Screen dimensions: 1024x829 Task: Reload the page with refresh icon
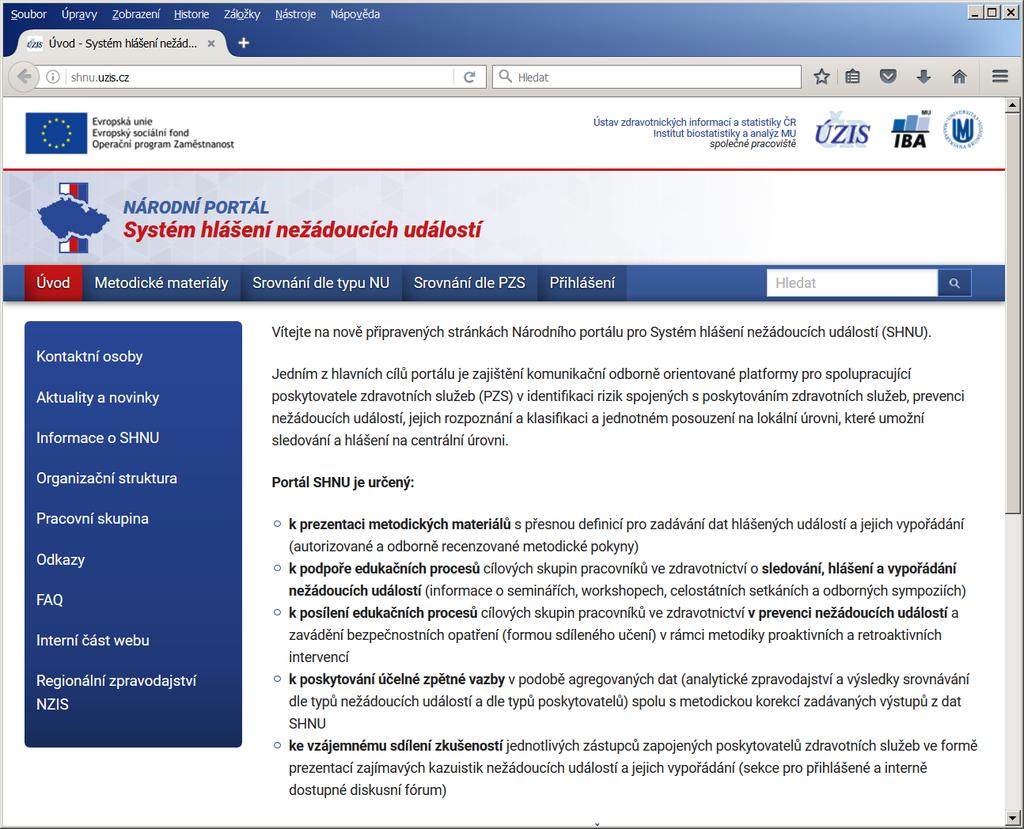pos(469,77)
